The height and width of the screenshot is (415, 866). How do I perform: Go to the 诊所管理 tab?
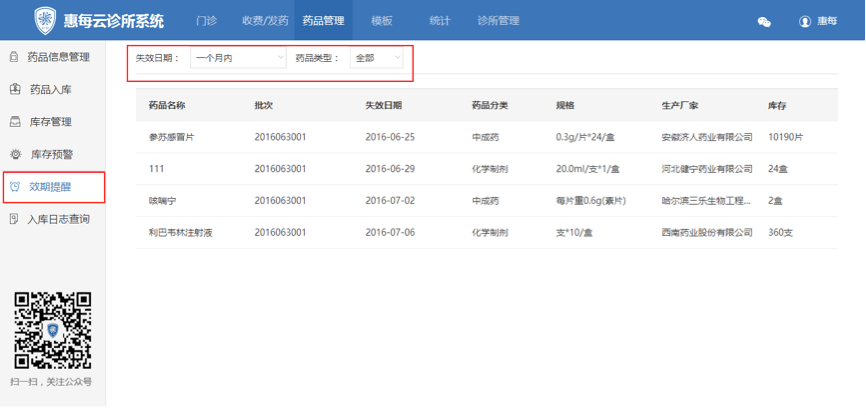pyautogui.click(x=498, y=21)
